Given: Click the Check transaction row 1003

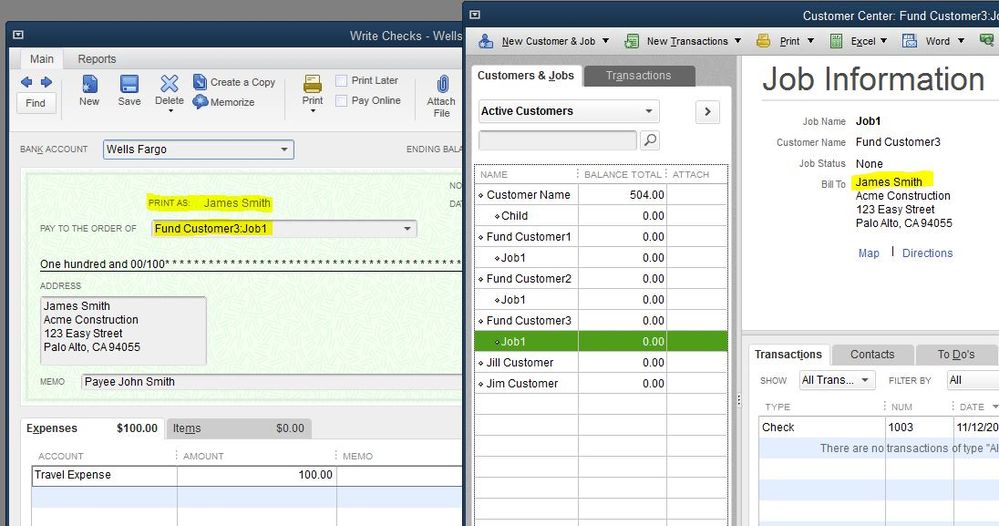Looking at the screenshot, I should (878, 427).
